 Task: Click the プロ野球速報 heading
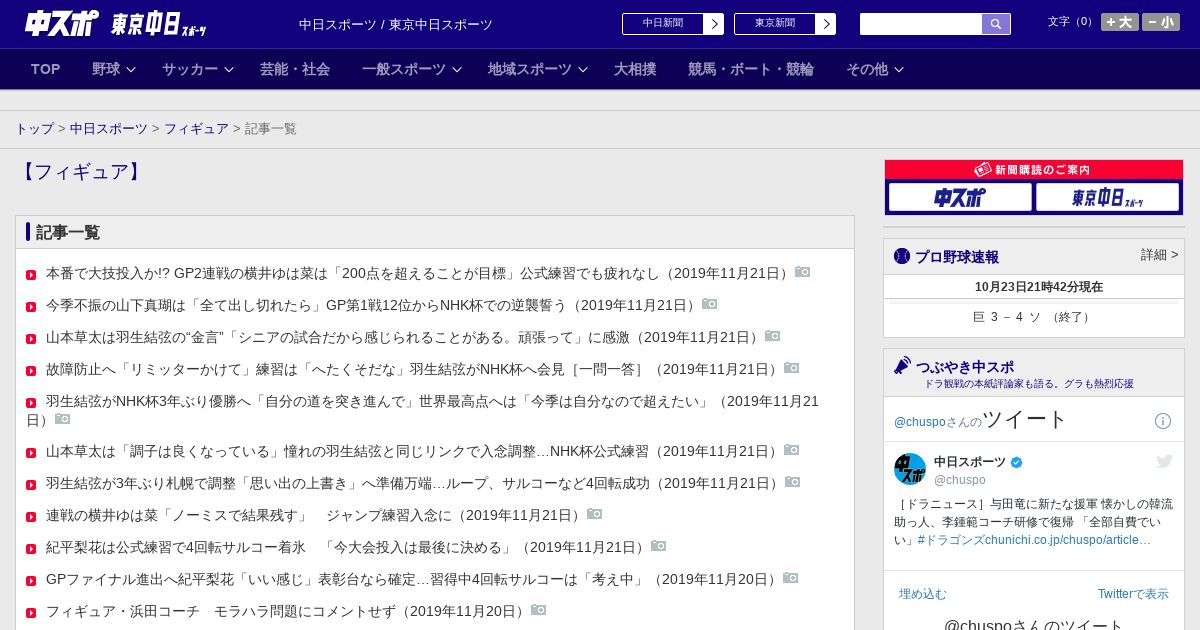tap(957, 257)
